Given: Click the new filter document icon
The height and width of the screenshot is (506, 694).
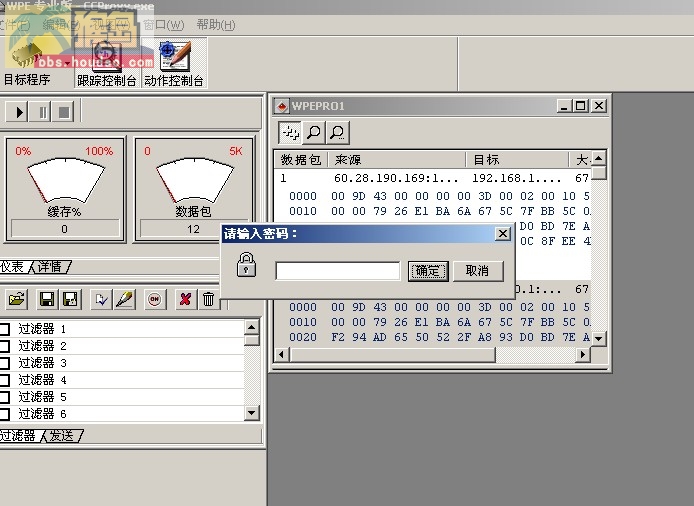Looking at the screenshot, I should (x=101, y=300).
